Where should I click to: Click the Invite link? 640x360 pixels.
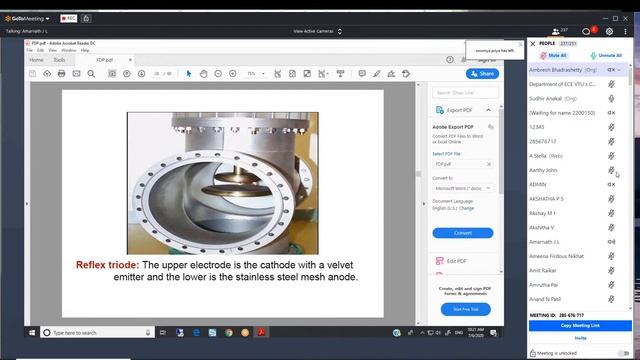[580, 338]
